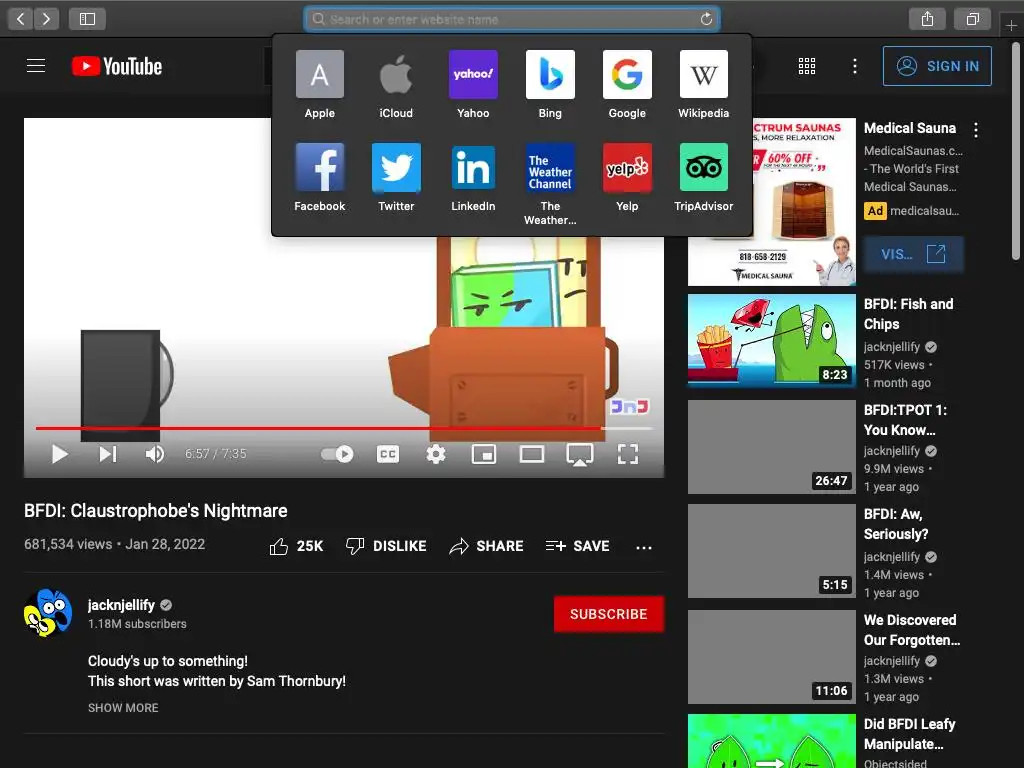Open YouTube settings three-dot menu

point(854,66)
